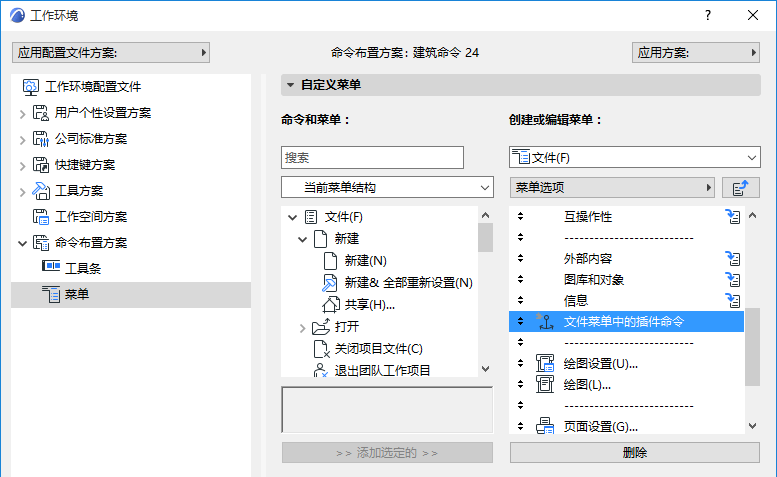Expand 工具方案 tree node

tap(22, 192)
